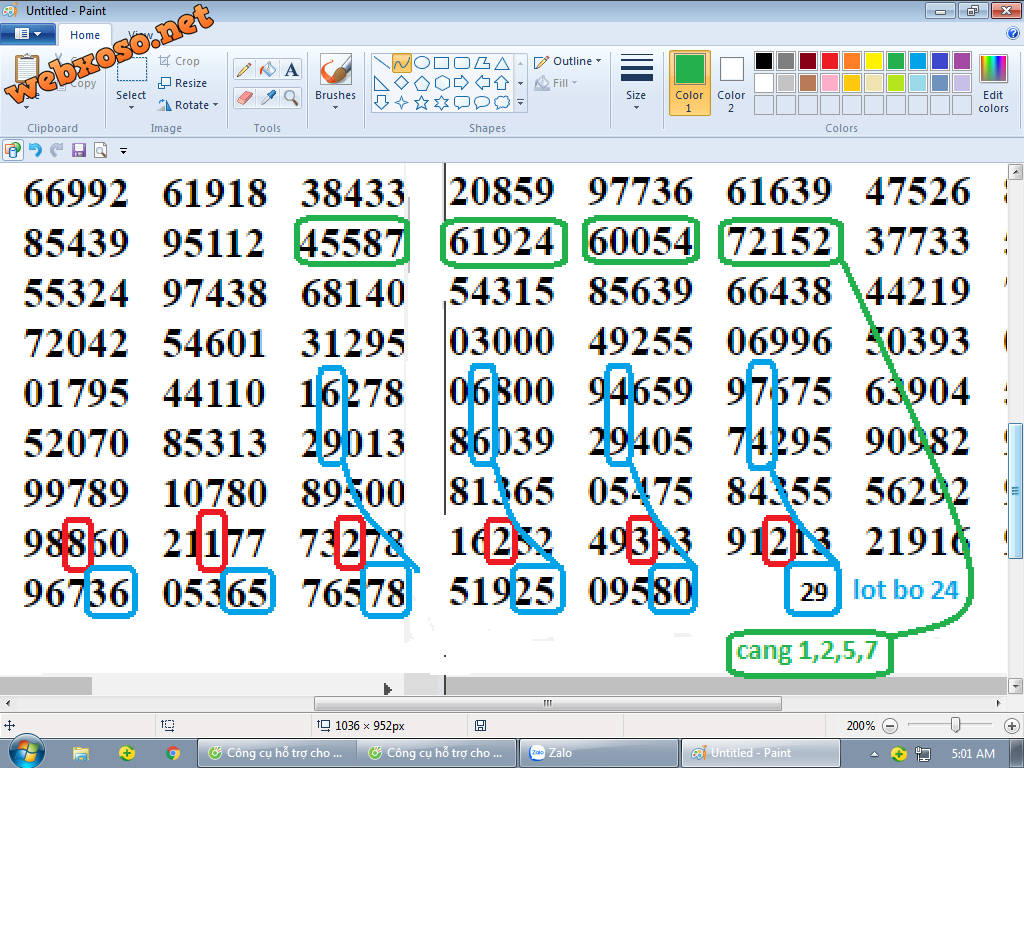1036x952 pixels.
Task: Open the blue Paint file menu button
Action: point(27,34)
